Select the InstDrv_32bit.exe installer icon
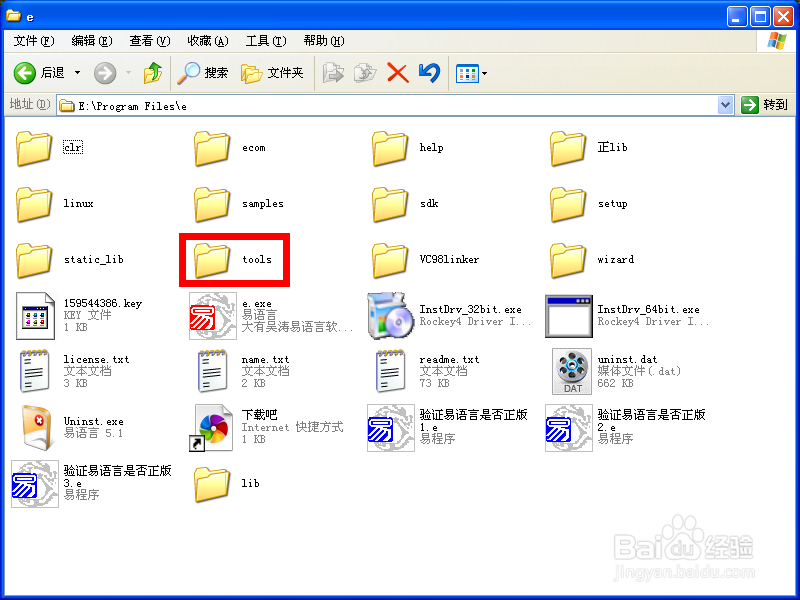Viewport: 800px width, 600px height. click(x=391, y=316)
